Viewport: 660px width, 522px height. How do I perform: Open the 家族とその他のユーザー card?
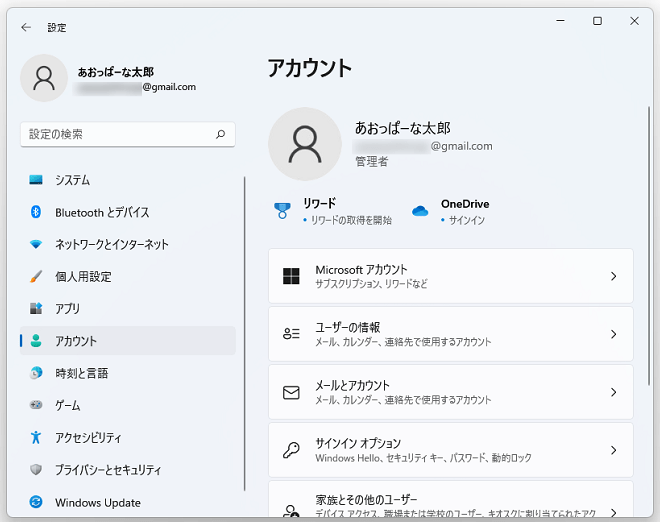451,499
